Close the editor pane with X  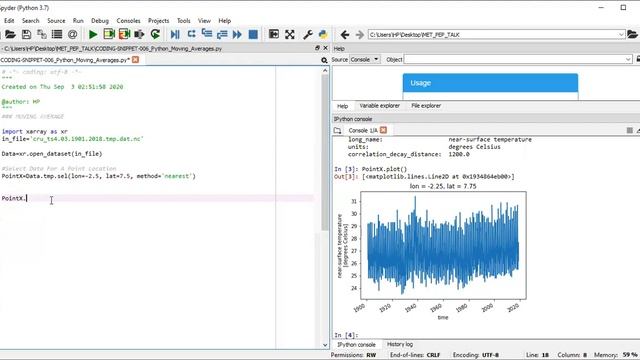point(325,48)
